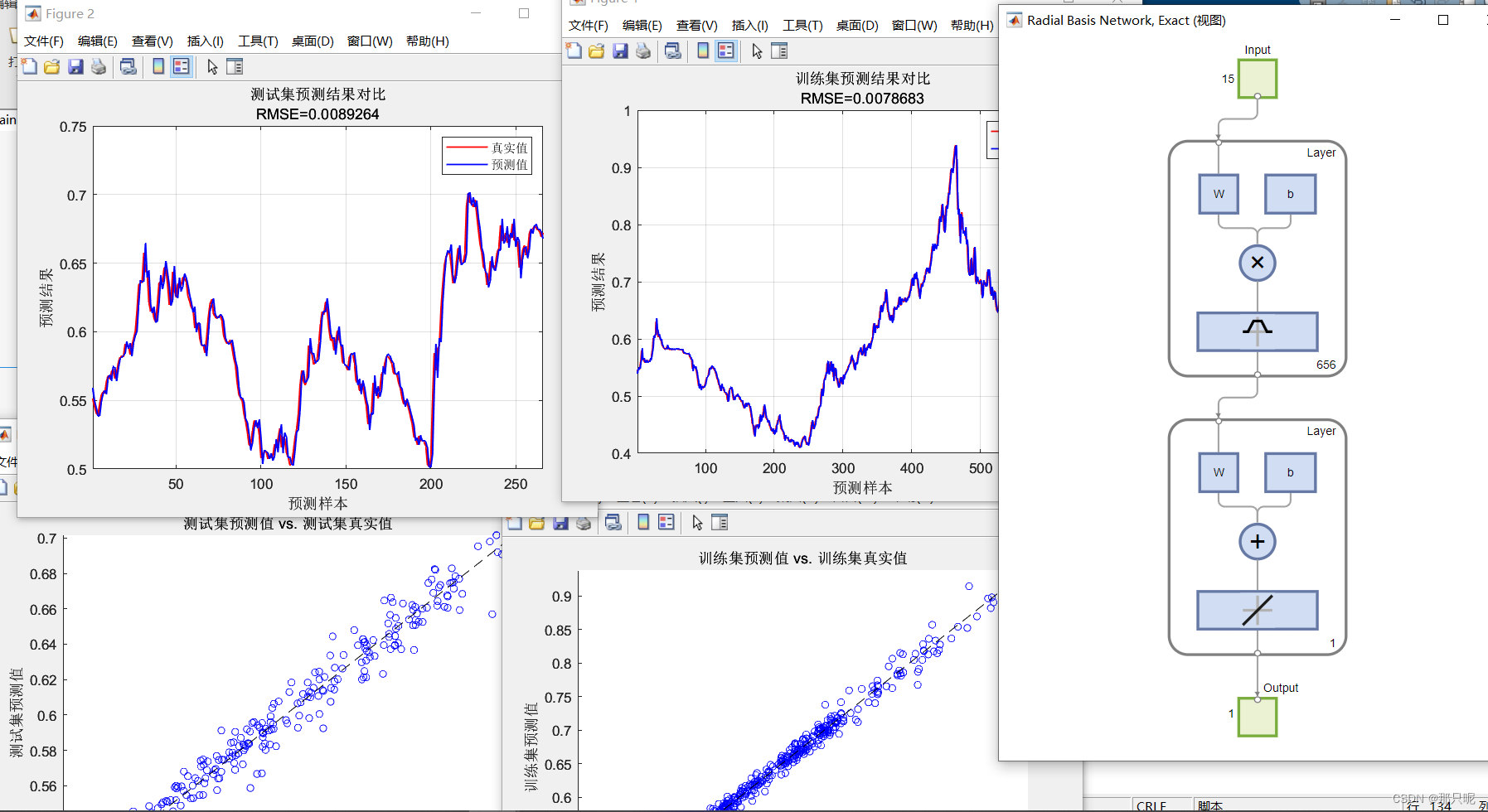This screenshot has width=1488, height=812.
Task: Click 预测样本 x-axis label in Figure 2
Action: pyautogui.click(x=318, y=504)
